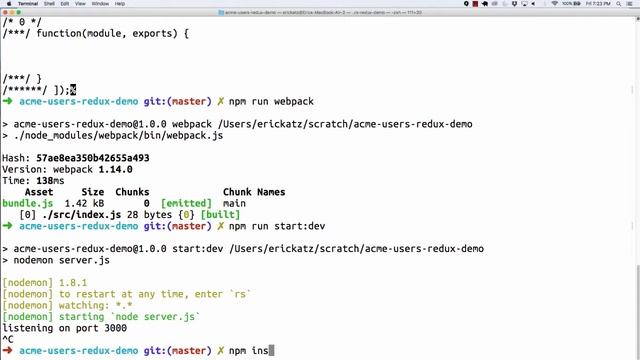Click the AirPlay display icon
The width and height of the screenshot is (640, 360).
point(524,4)
